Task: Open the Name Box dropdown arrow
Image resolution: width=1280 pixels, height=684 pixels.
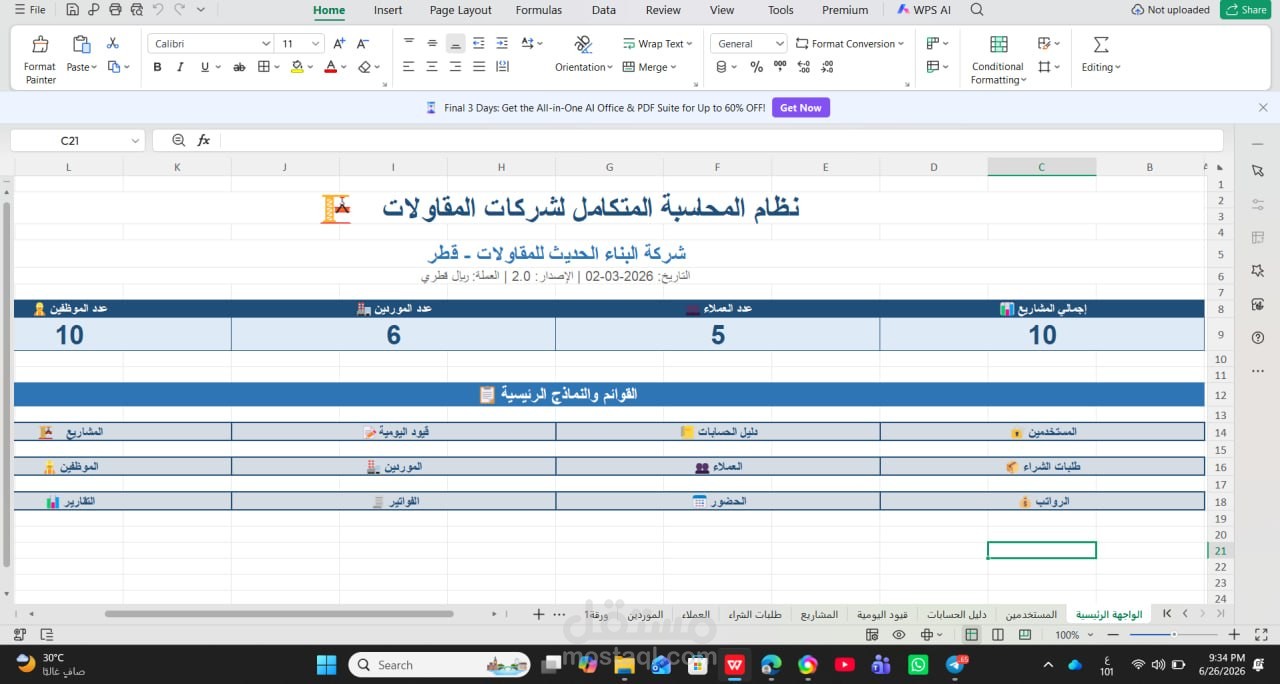Action: point(135,141)
